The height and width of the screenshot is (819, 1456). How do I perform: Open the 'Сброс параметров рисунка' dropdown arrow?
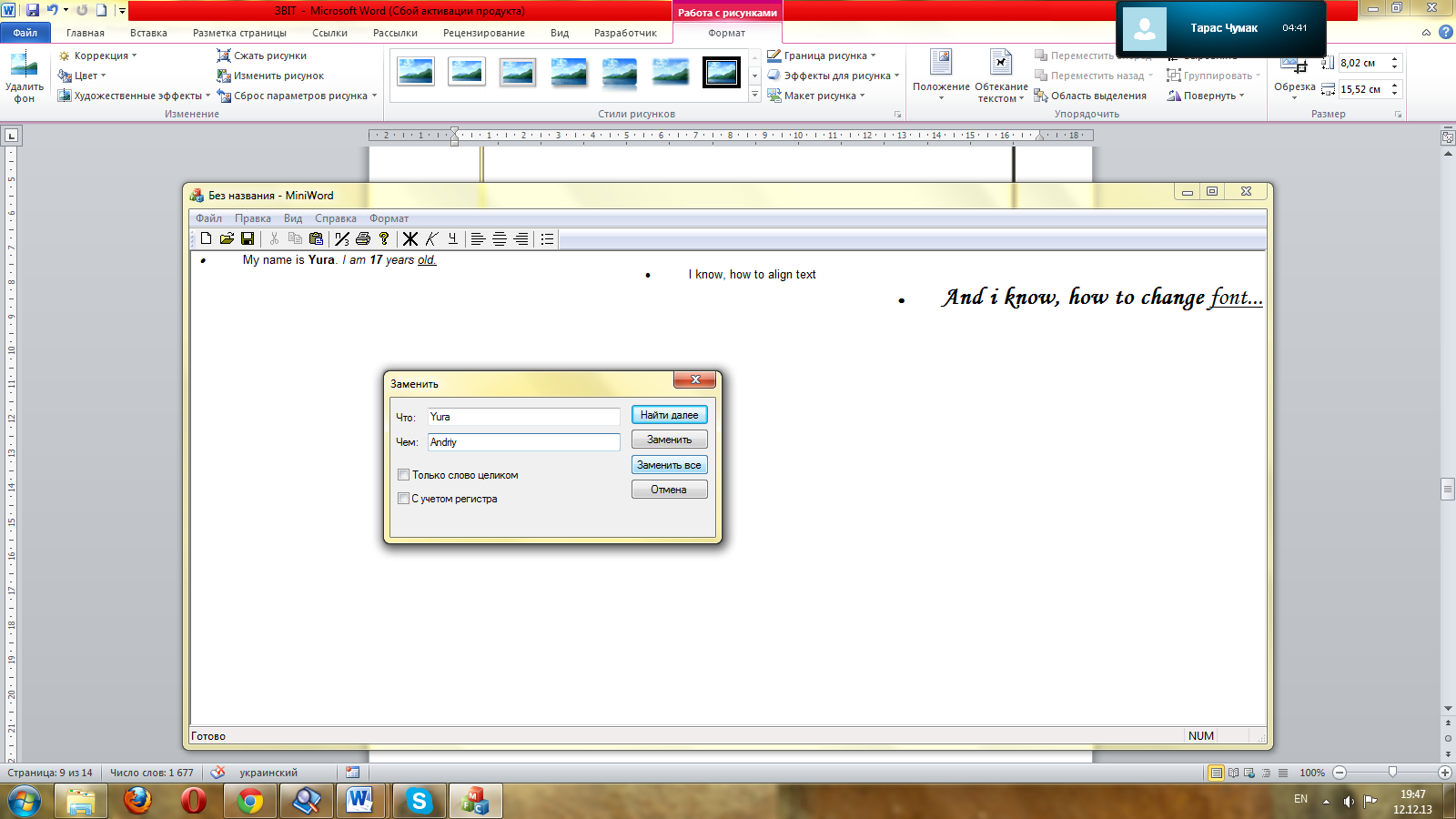(x=374, y=96)
